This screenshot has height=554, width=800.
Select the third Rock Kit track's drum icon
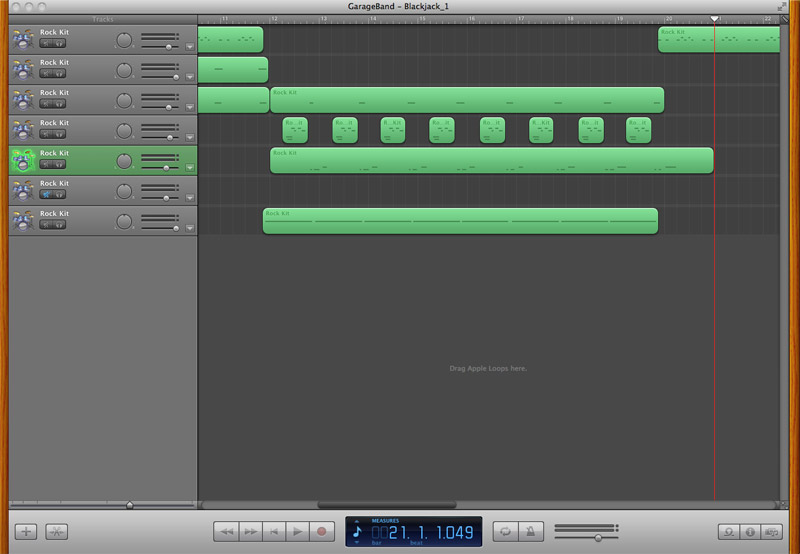(23, 100)
